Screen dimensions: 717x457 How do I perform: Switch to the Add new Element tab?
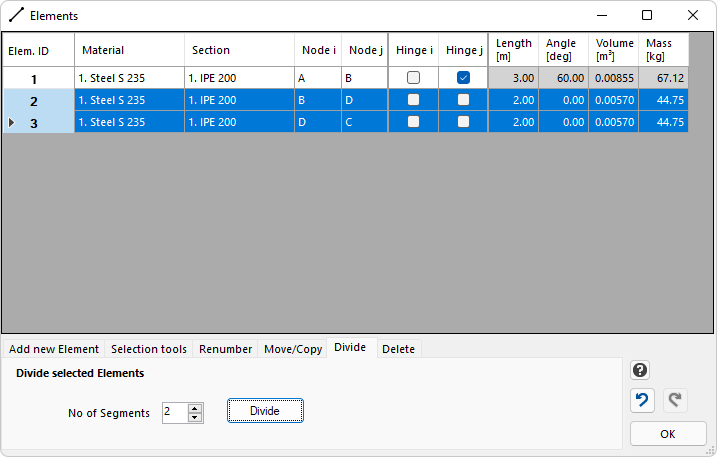point(54,349)
